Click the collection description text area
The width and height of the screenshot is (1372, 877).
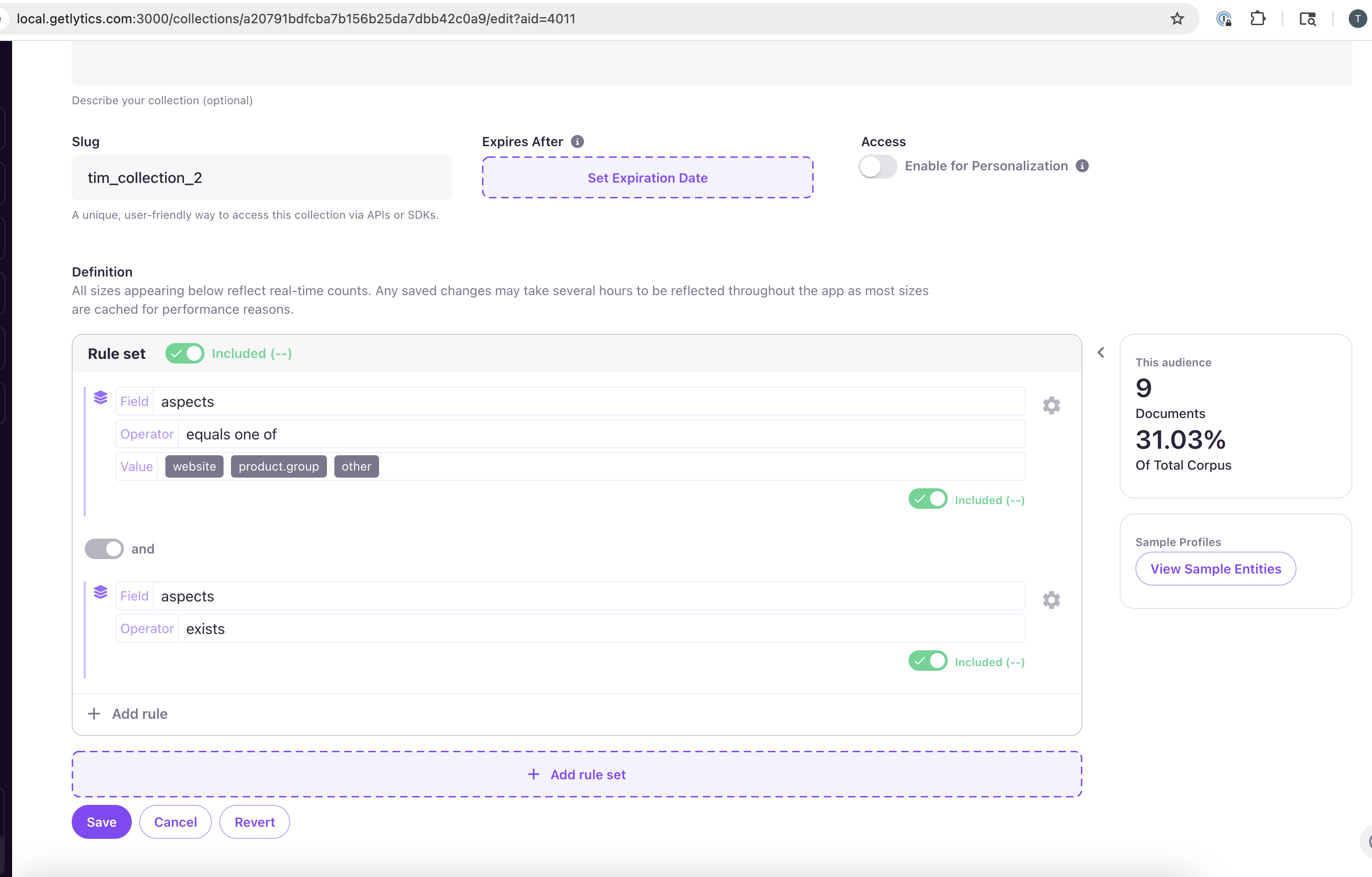coord(712,63)
